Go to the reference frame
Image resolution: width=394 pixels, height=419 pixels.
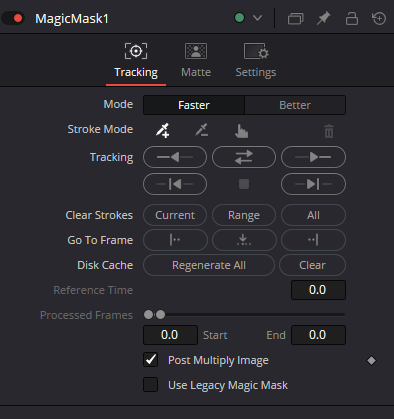(x=244, y=240)
